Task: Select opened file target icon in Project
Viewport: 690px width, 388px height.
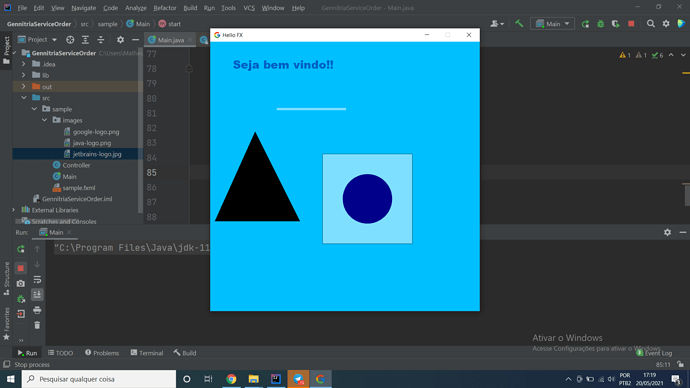Action: (70, 40)
